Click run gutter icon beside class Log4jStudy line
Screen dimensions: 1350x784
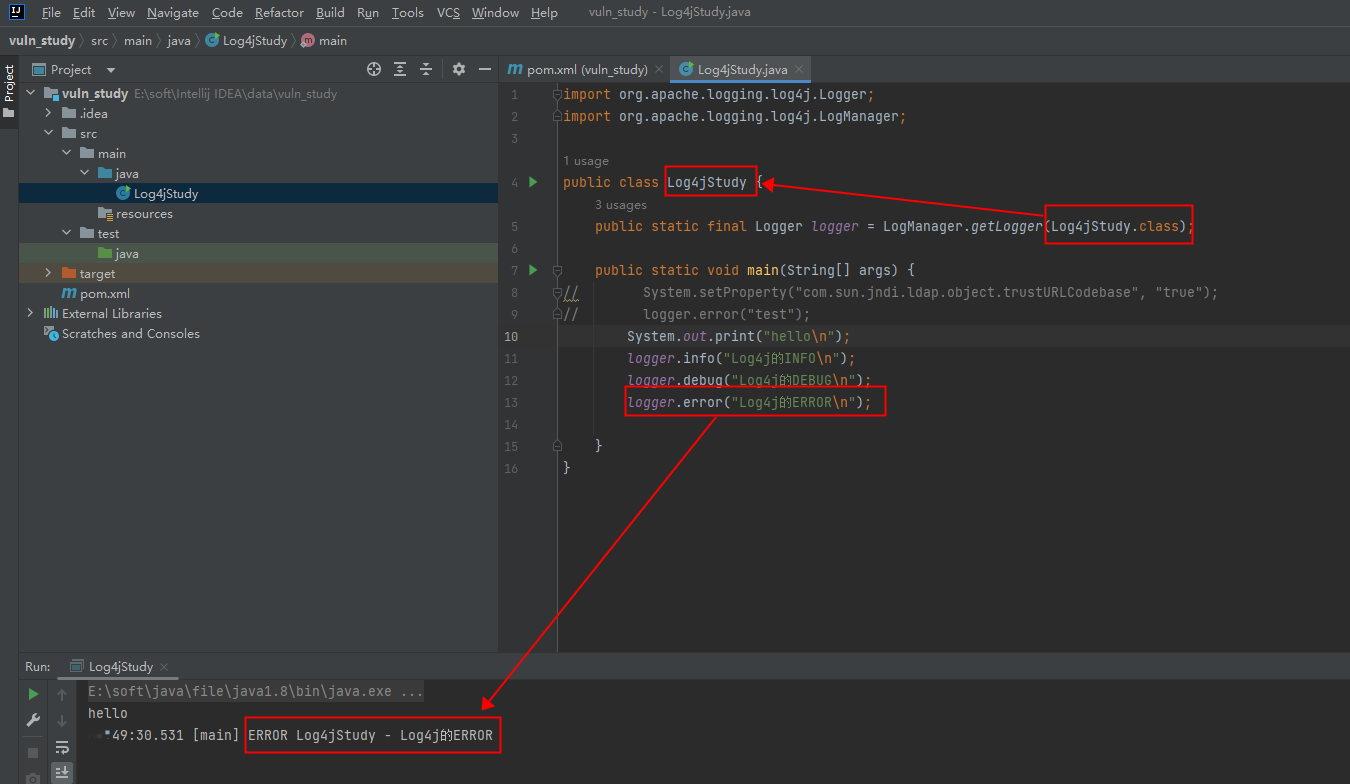[x=533, y=182]
